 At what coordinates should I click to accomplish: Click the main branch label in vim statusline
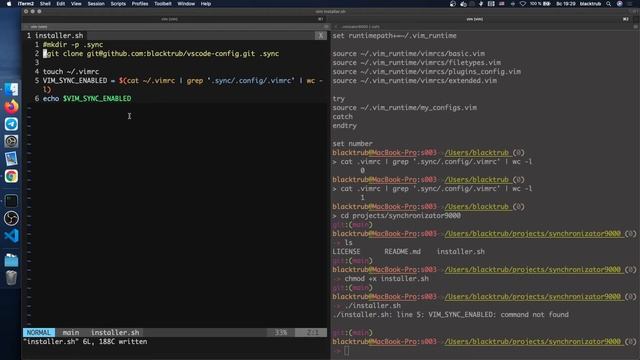71,332
